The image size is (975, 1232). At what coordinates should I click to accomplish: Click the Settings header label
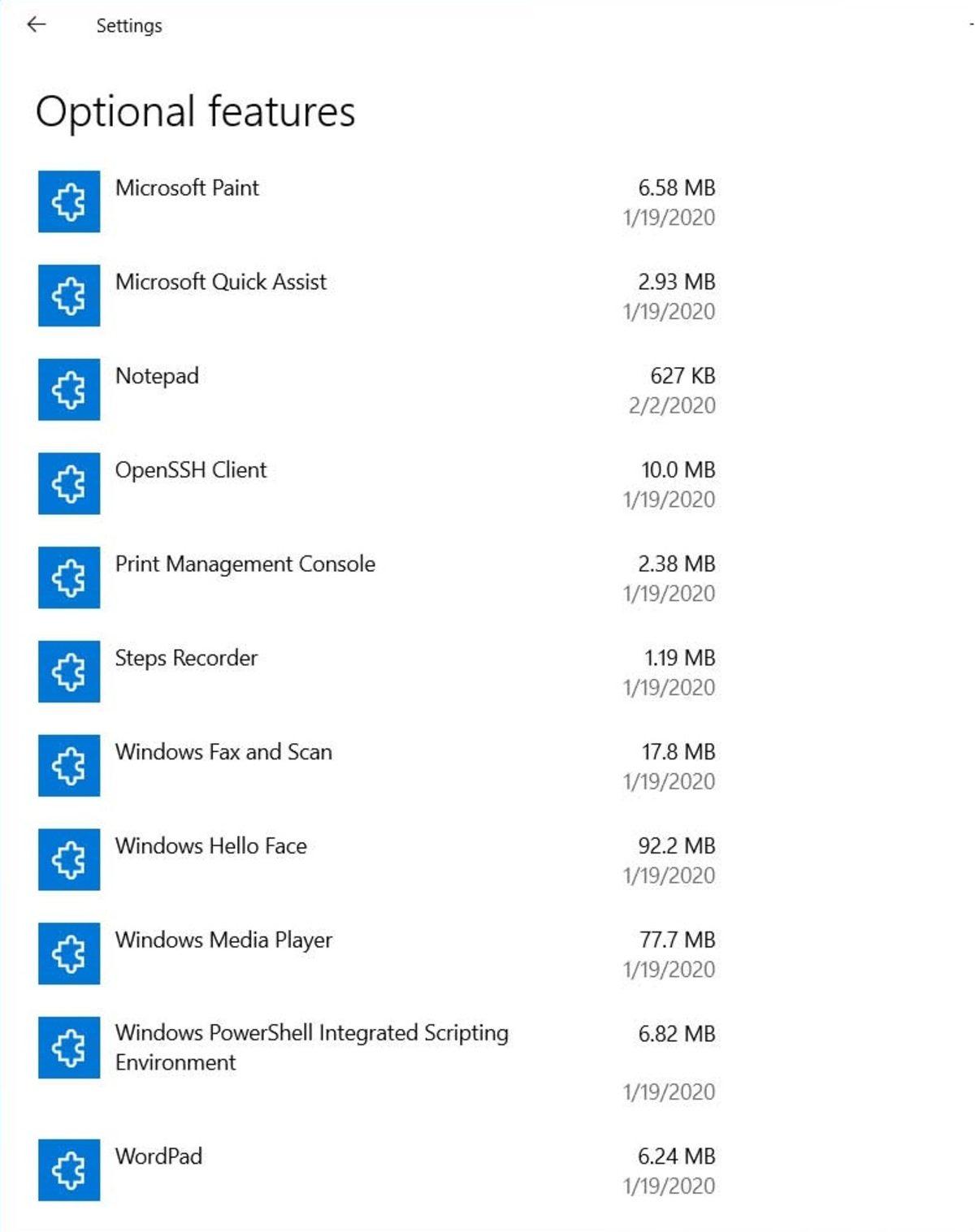point(128,25)
